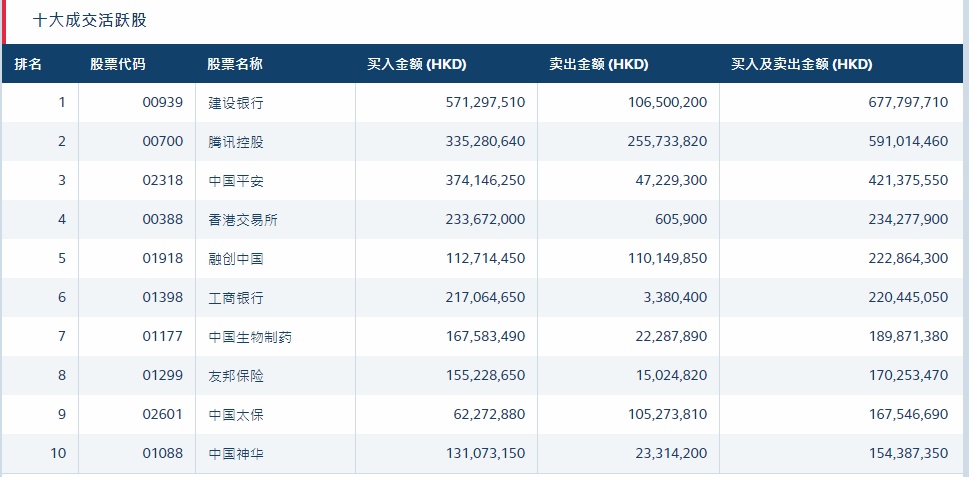969x477 pixels.
Task: Select stock name 腾讯控股
Action: 236,141
